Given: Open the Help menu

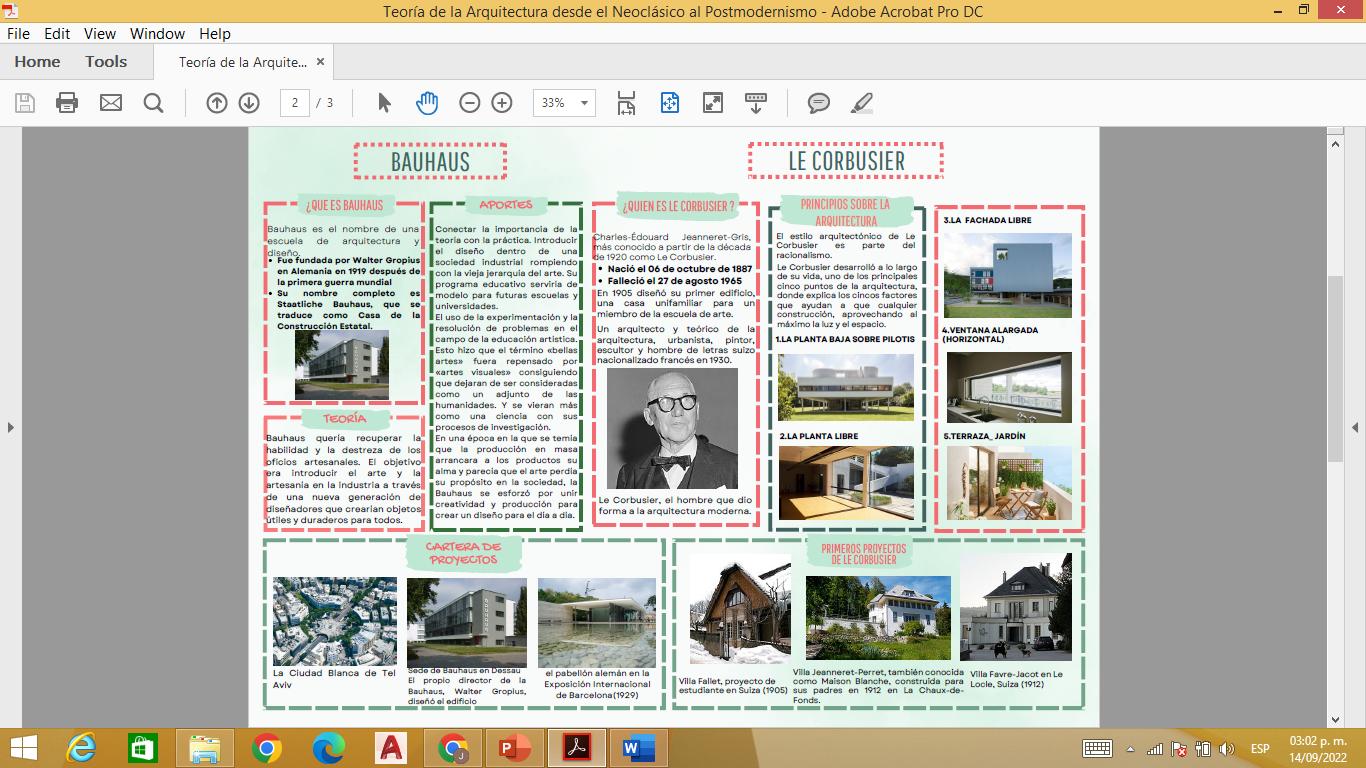Looking at the screenshot, I should pos(214,33).
